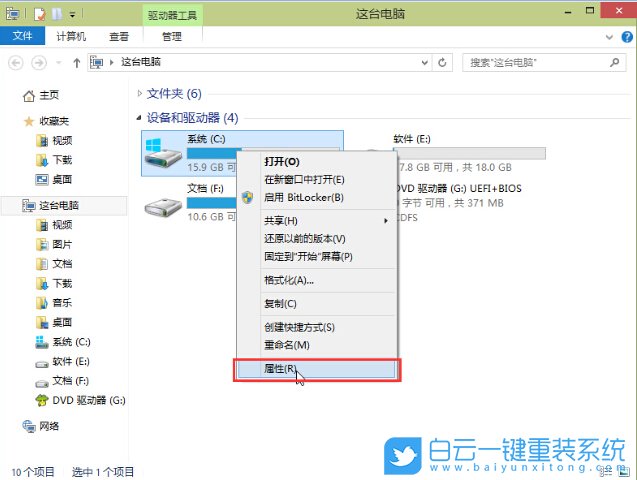Click the BitLocker shield icon in context menu
This screenshot has height=480, width=637.
[247, 197]
